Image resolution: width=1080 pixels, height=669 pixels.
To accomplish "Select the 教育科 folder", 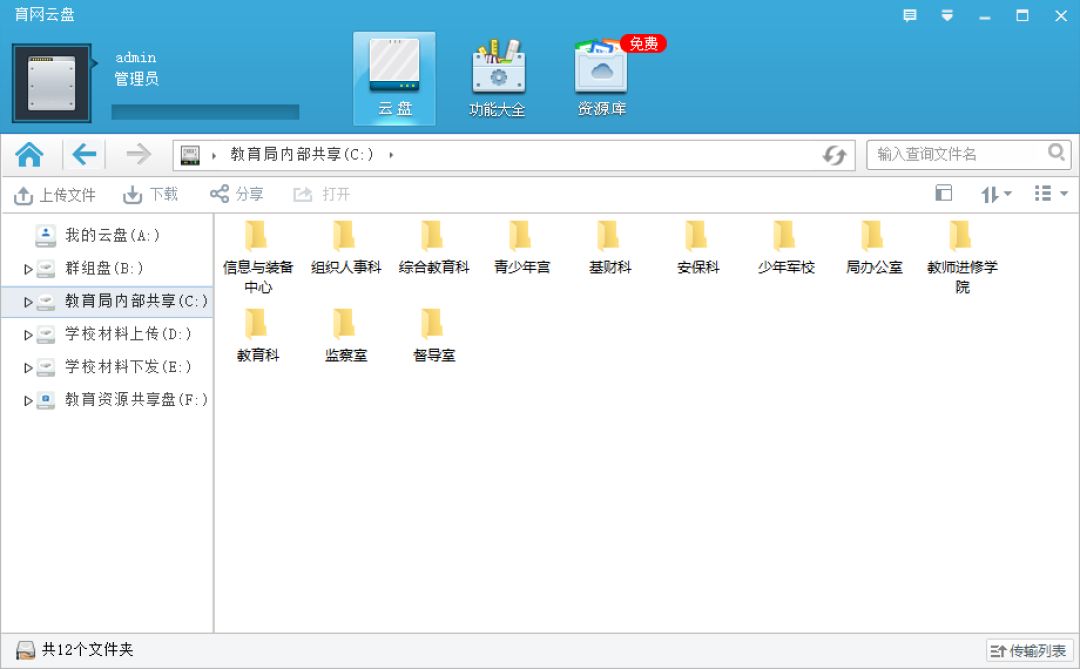I will pos(258,336).
